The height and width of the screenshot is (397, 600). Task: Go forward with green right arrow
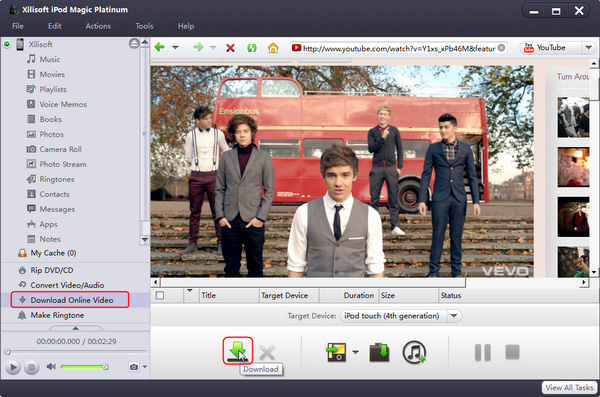198,47
